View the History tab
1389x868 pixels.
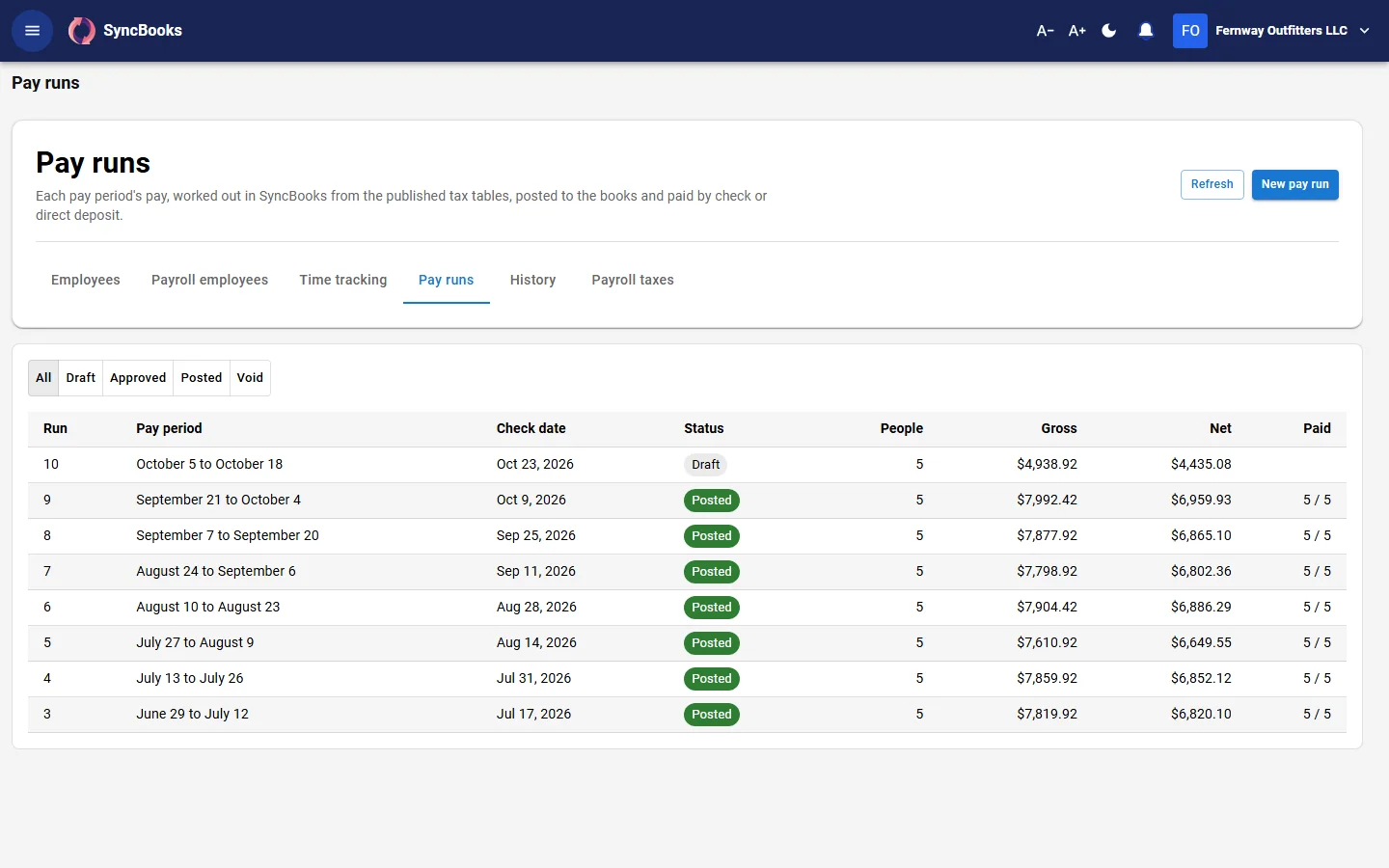532,280
